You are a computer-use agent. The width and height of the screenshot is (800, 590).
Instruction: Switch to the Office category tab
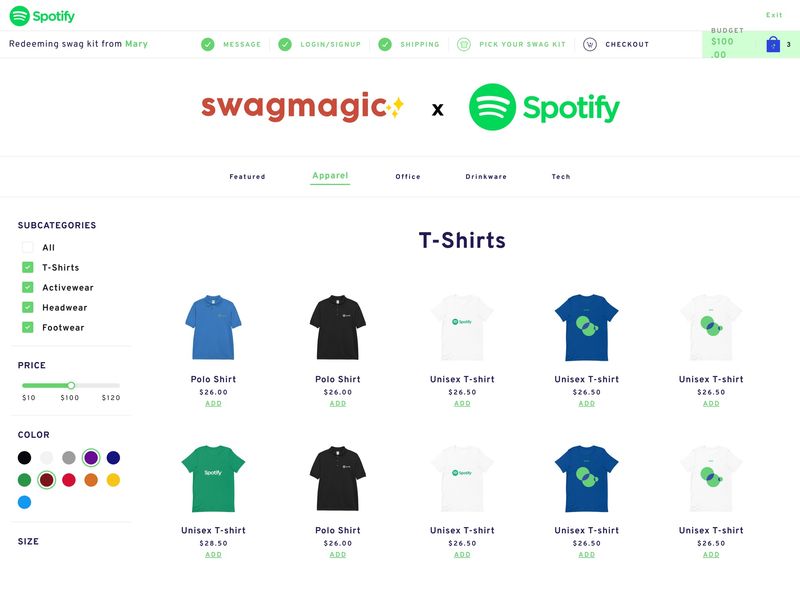tap(408, 177)
